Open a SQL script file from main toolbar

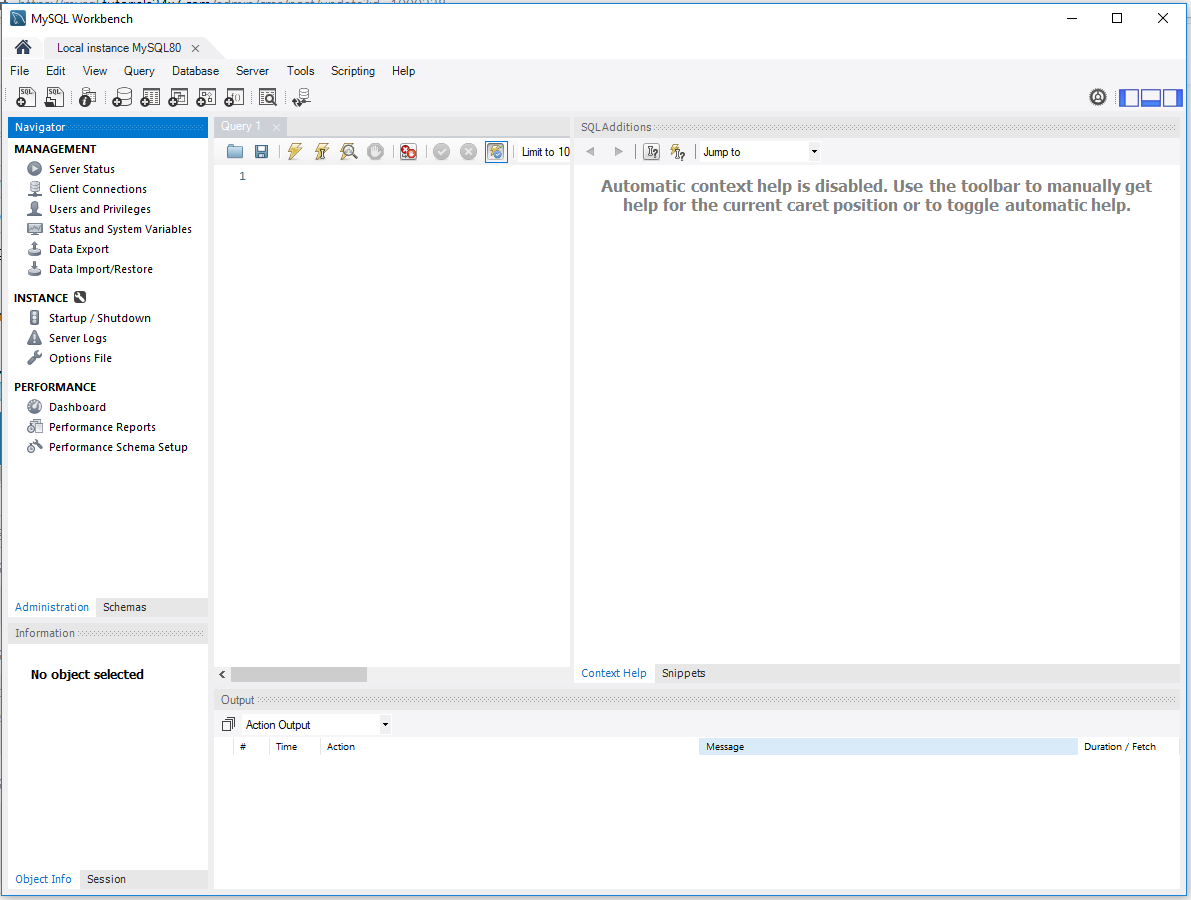54,97
